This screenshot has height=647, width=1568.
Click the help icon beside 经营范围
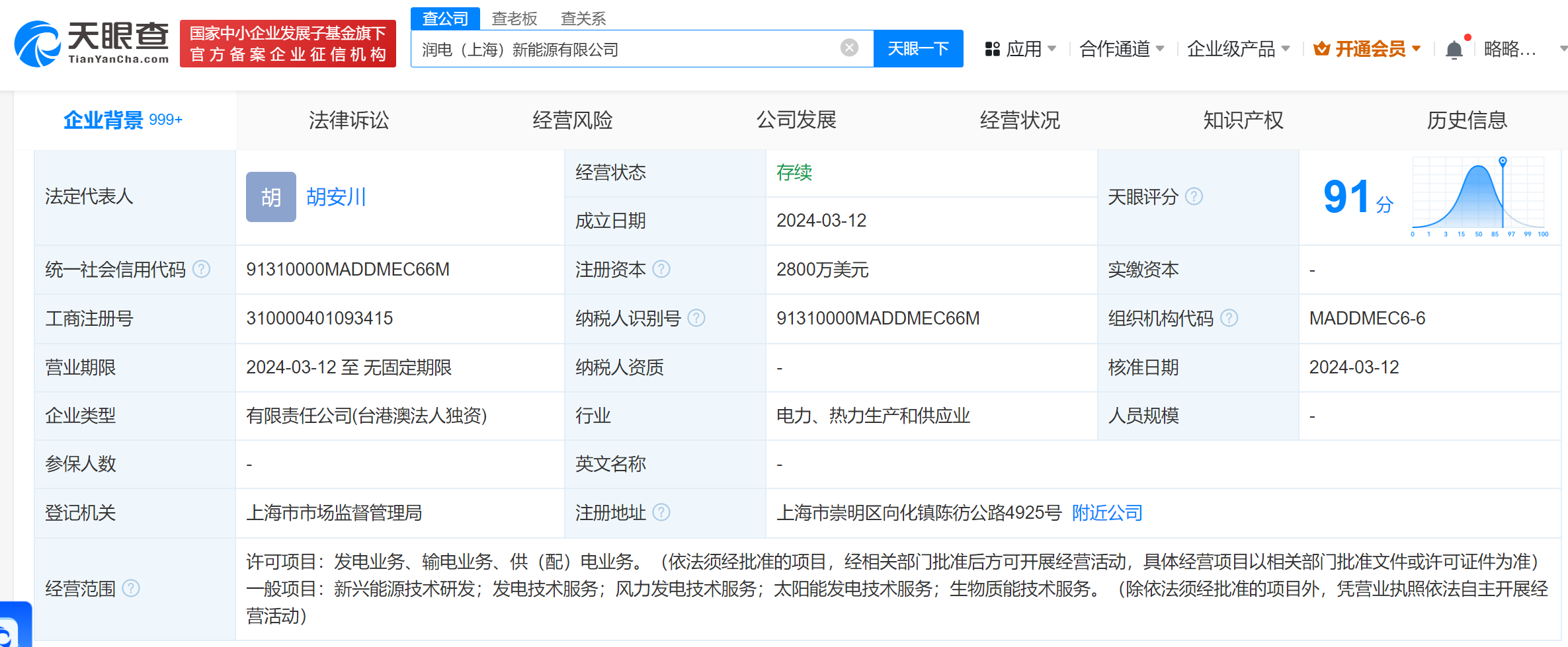pyautogui.click(x=131, y=588)
